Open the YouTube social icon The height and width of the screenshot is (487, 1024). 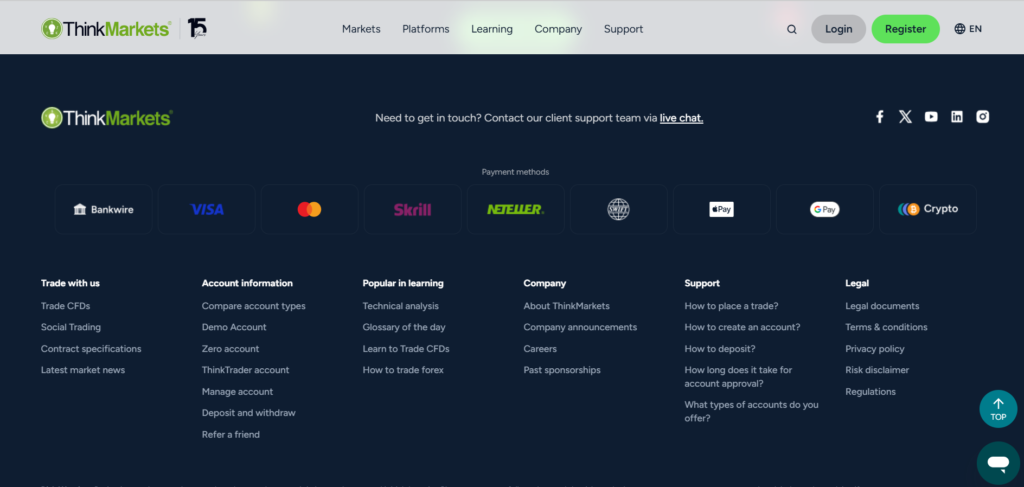[x=931, y=117]
